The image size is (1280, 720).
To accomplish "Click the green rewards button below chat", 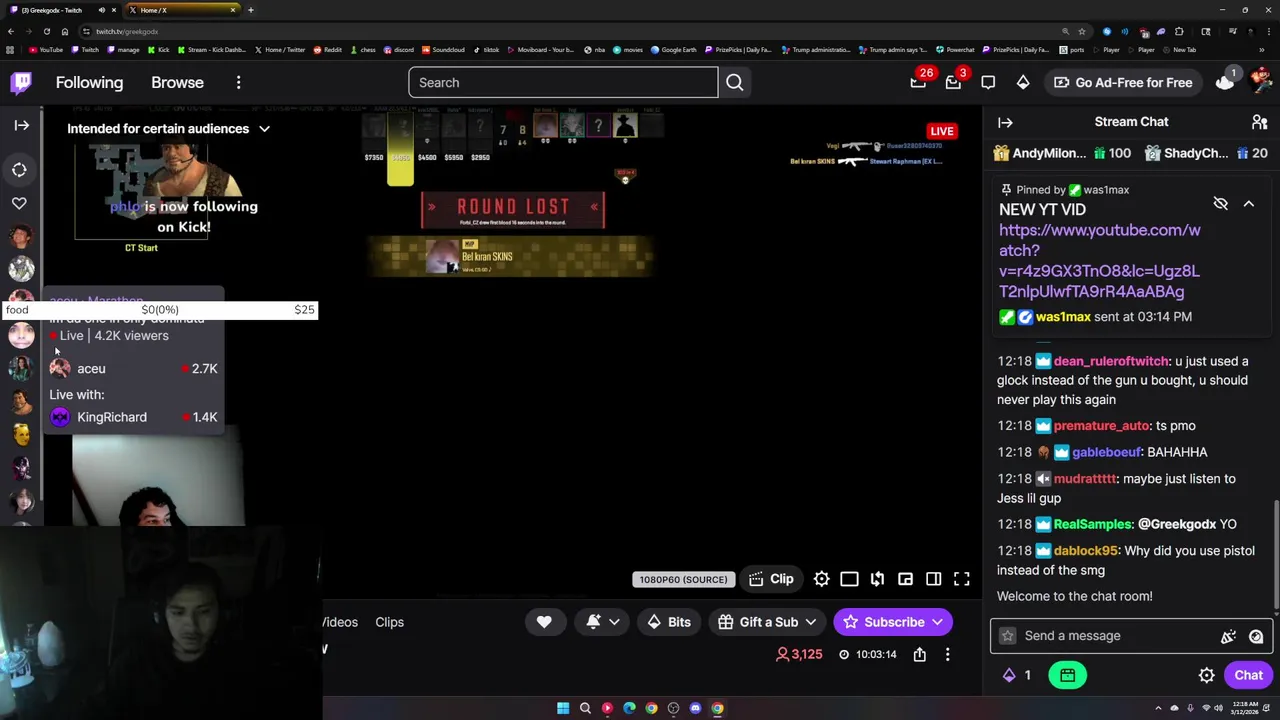I will (1067, 675).
